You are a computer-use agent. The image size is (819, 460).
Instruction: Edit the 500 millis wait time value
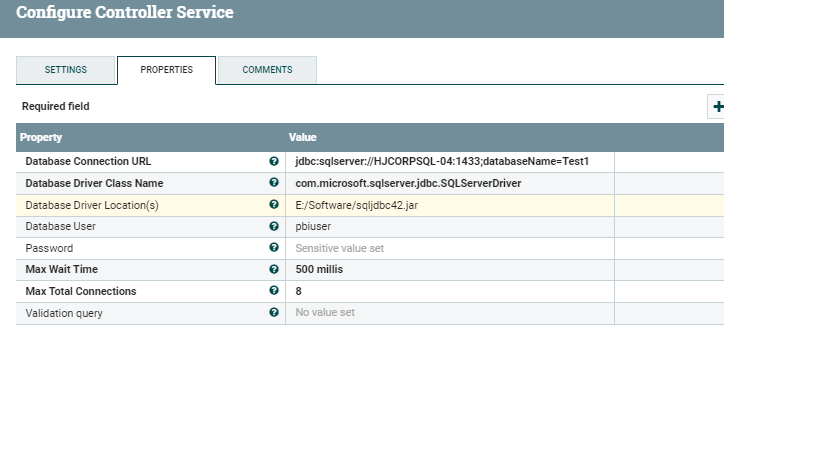pos(318,270)
